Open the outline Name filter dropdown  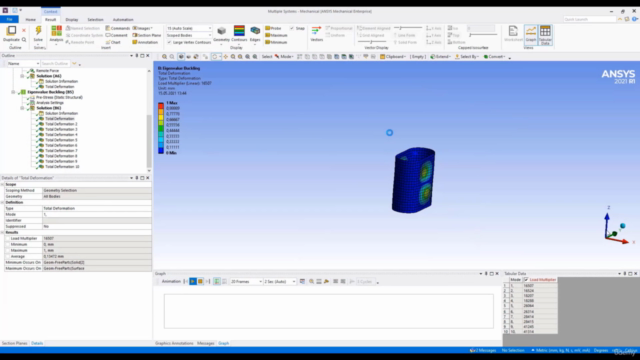pos(23,64)
